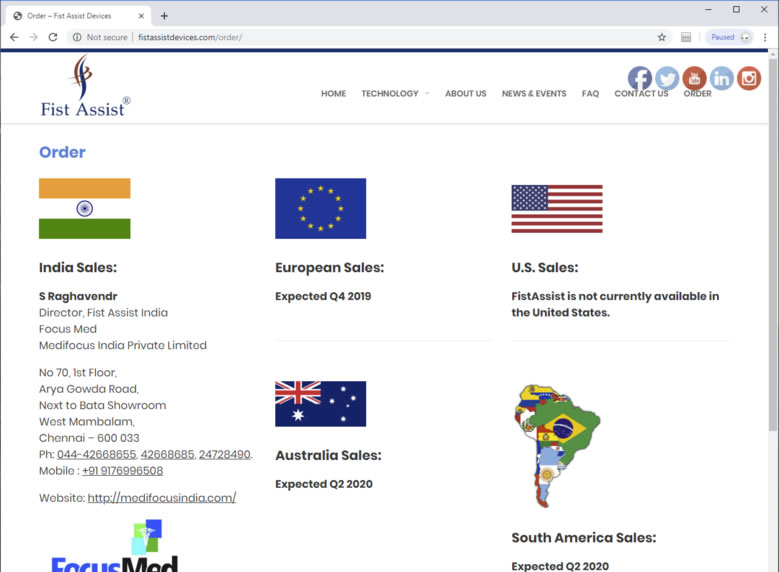The height and width of the screenshot is (572, 779).
Task: Open the Facebook social icon
Action: [x=640, y=78]
